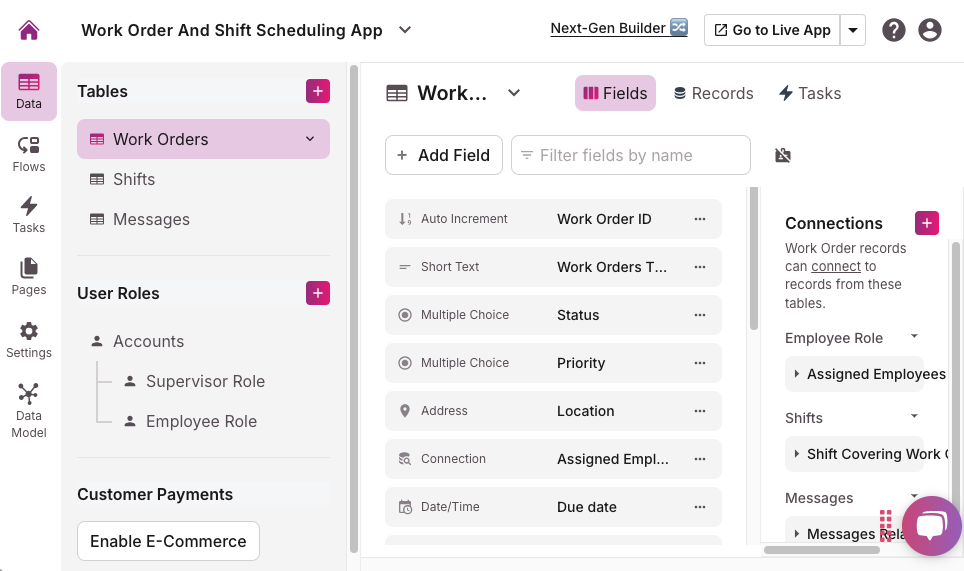Open the Flows section in sidebar
Screen dimensions: 964x571
pyautogui.click(x=29, y=154)
